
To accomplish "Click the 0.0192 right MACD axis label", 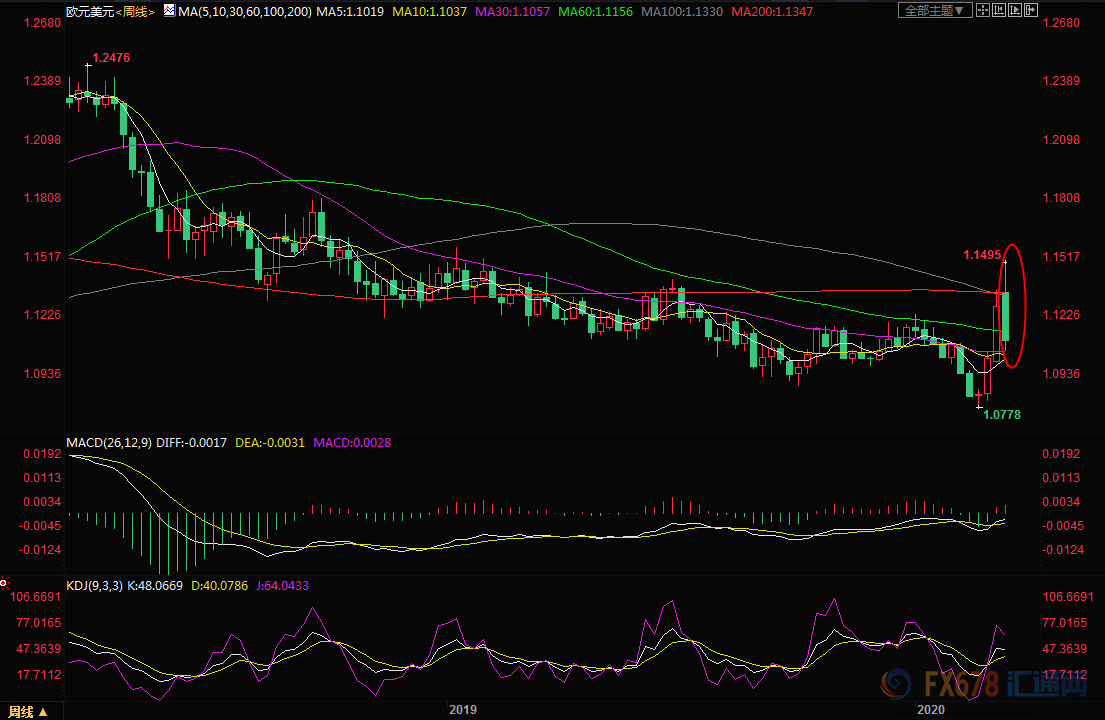I will [x=1061, y=454].
